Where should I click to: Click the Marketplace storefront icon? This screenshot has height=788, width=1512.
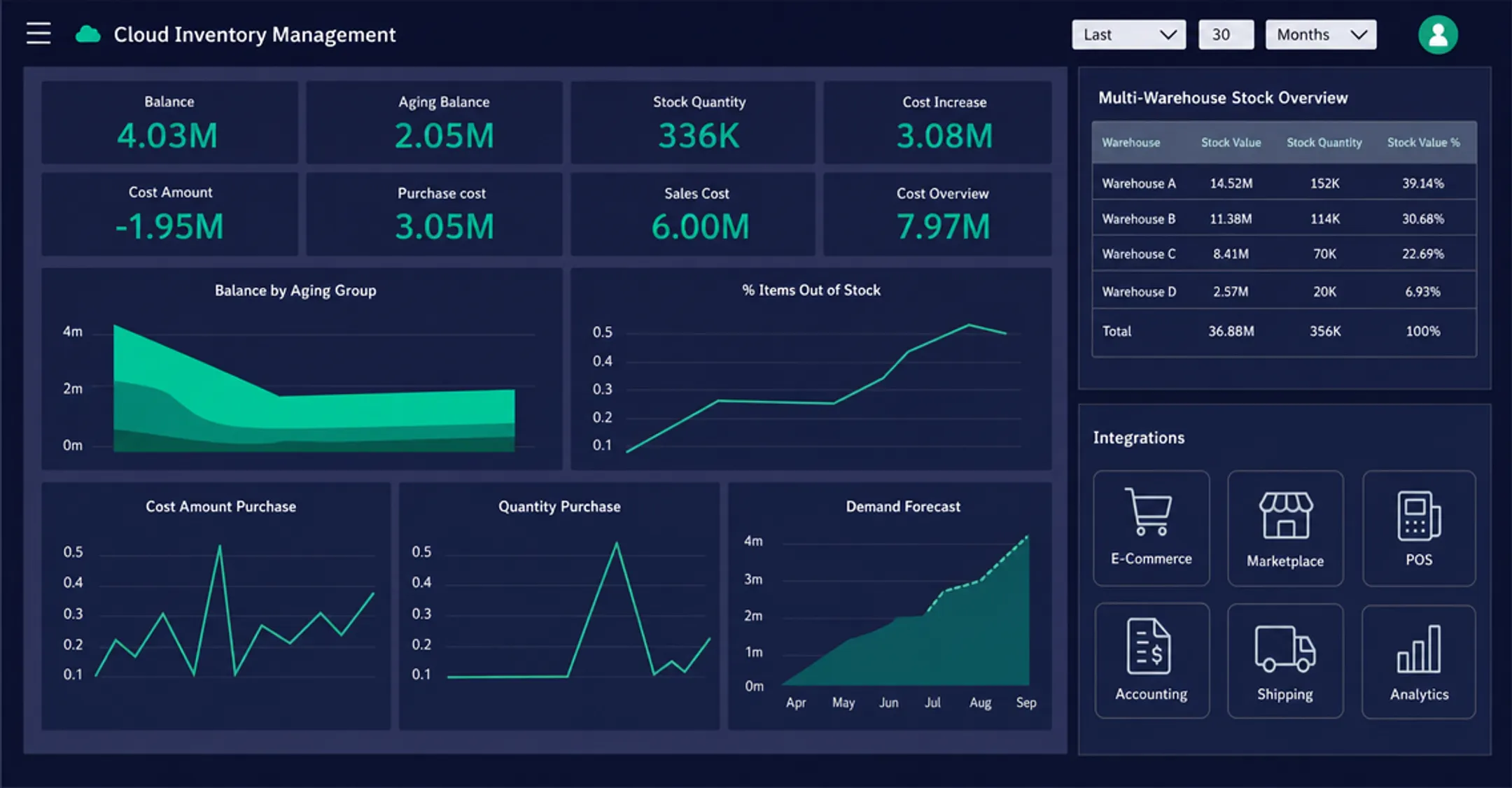click(x=1286, y=515)
